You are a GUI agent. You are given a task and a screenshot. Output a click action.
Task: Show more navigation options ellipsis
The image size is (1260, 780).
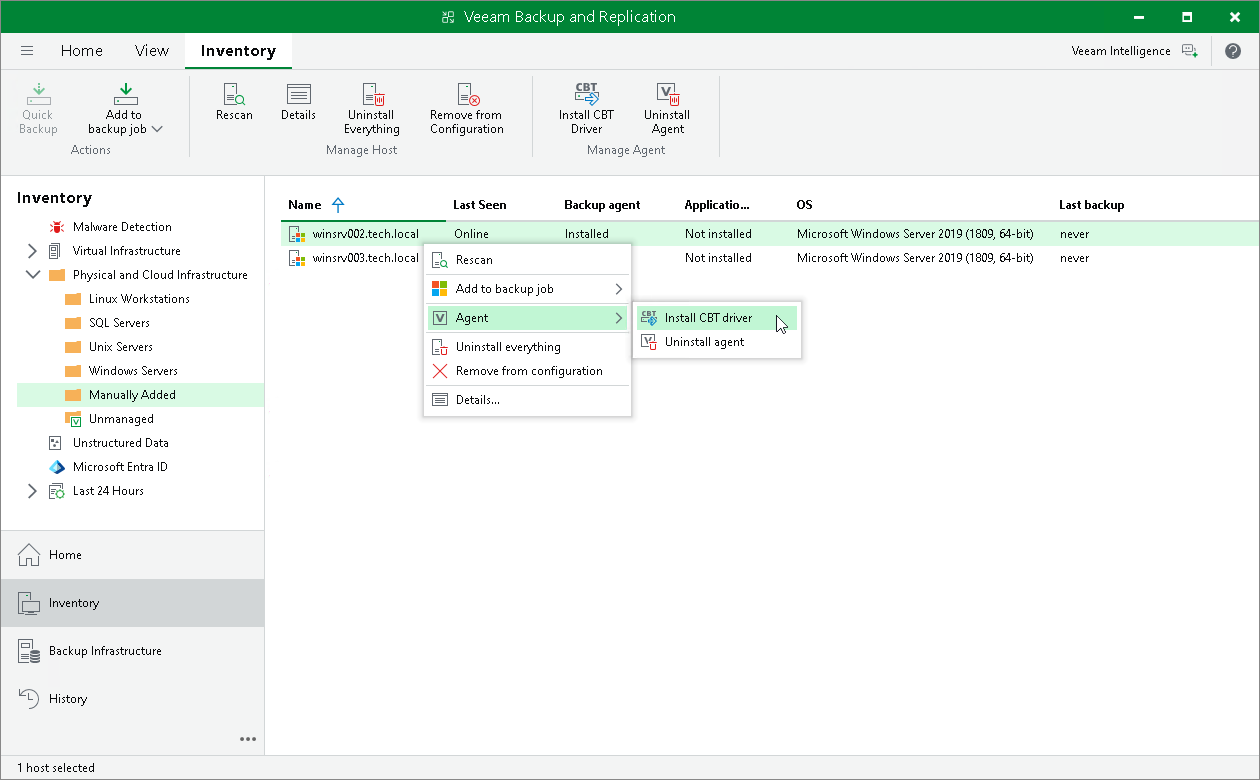pos(248,739)
